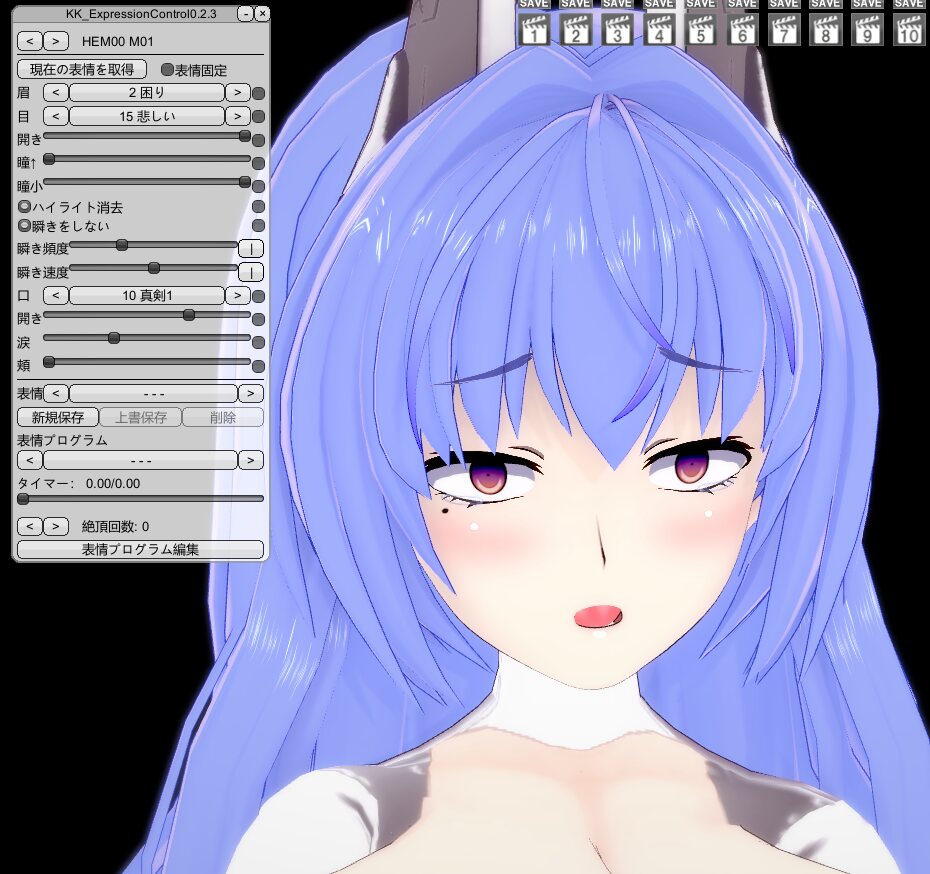The height and width of the screenshot is (874, 930).
Task: Close the KK_ExpressionControl panel
Action: [x=262, y=14]
